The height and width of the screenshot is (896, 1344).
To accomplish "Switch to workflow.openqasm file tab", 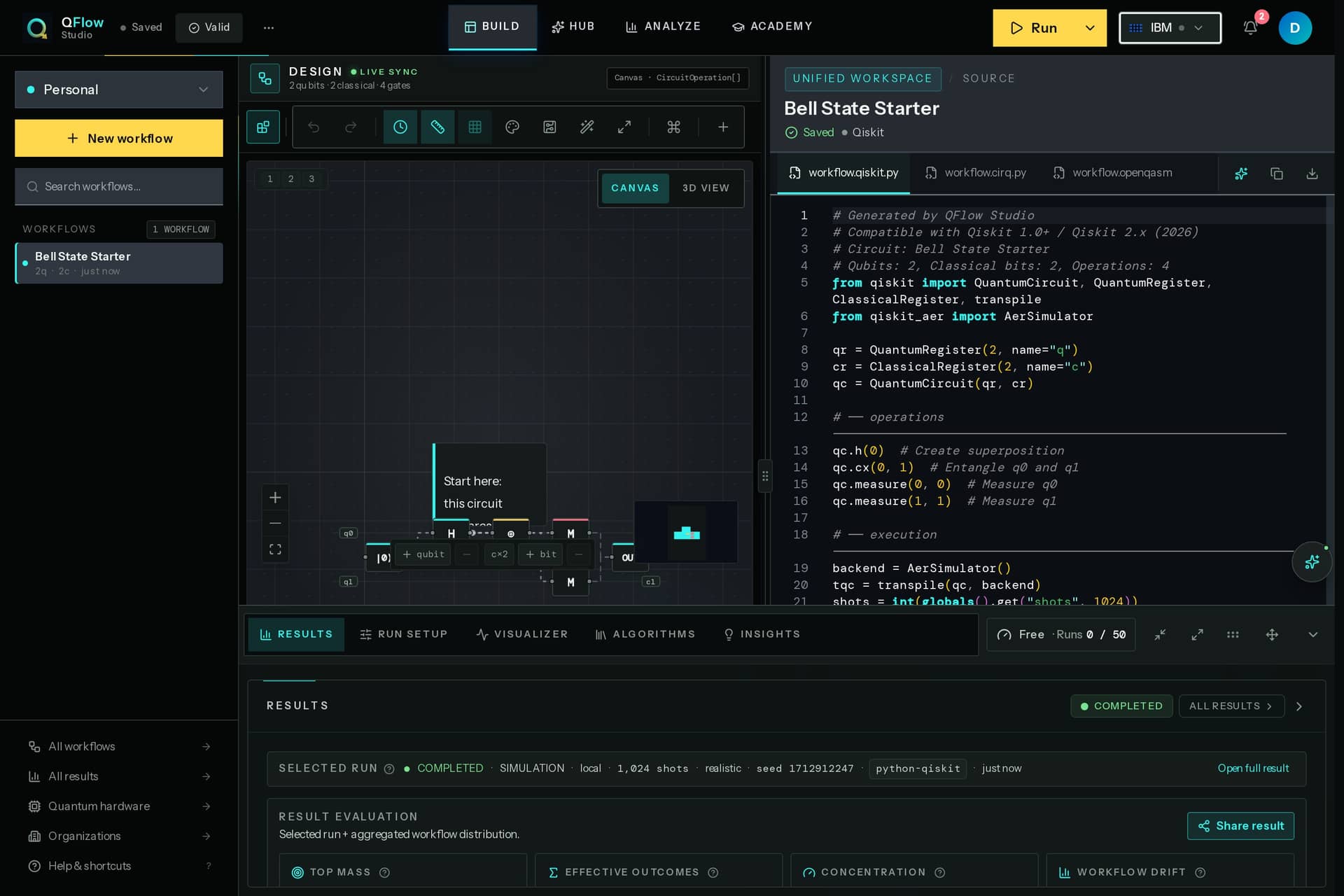I will 1112,173.
